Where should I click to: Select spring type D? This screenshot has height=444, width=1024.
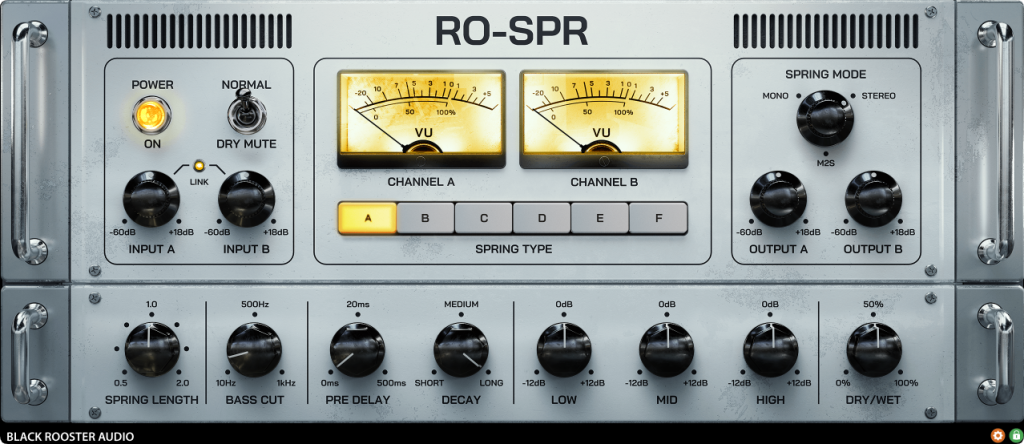(541, 218)
